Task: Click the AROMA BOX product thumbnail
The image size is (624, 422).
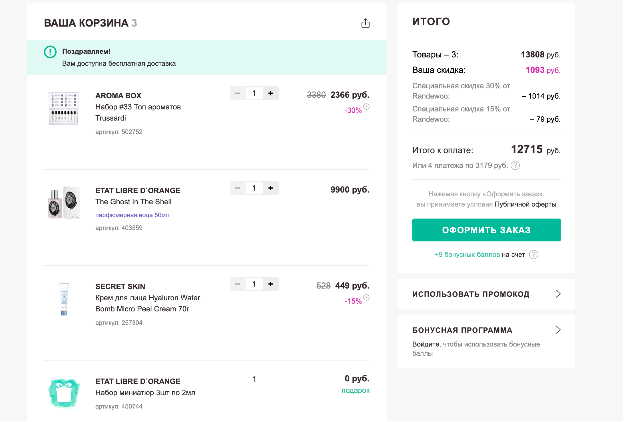Action: tap(63, 108)
